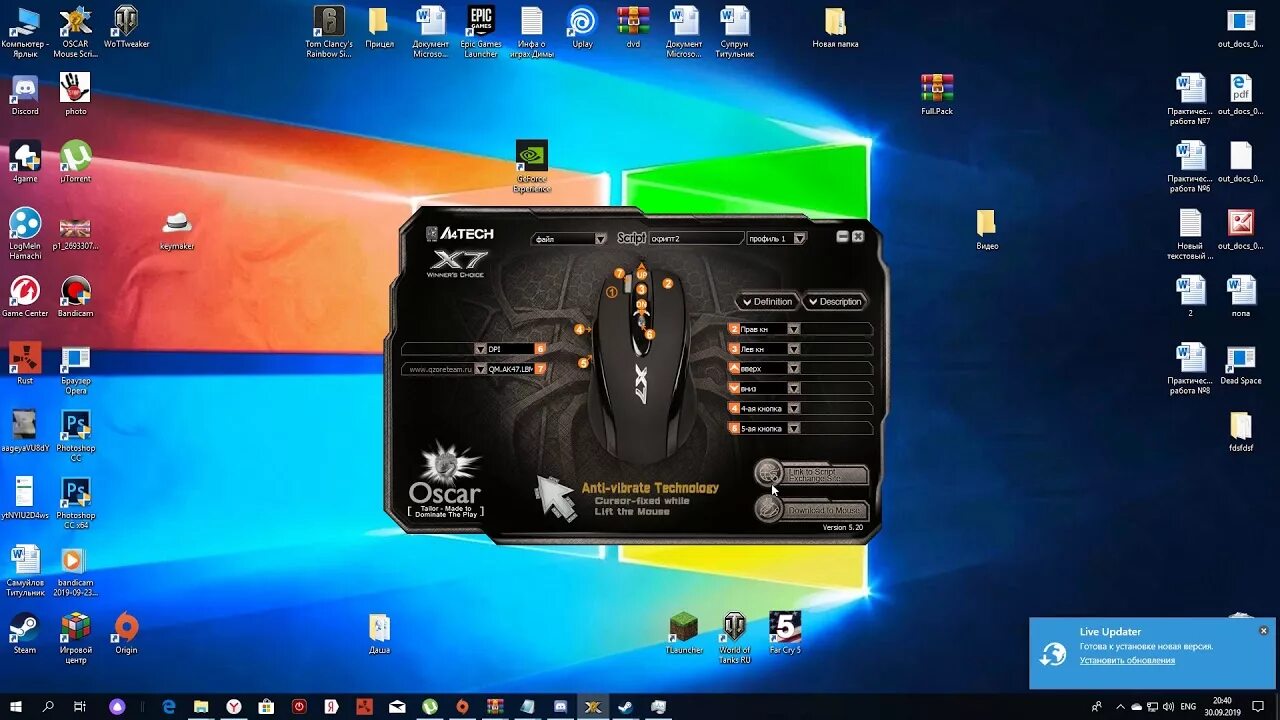Screen dimensions: 1280x720
Task: Open 5-ая кнопка assignment dropdown
Action: coord(793,428)
